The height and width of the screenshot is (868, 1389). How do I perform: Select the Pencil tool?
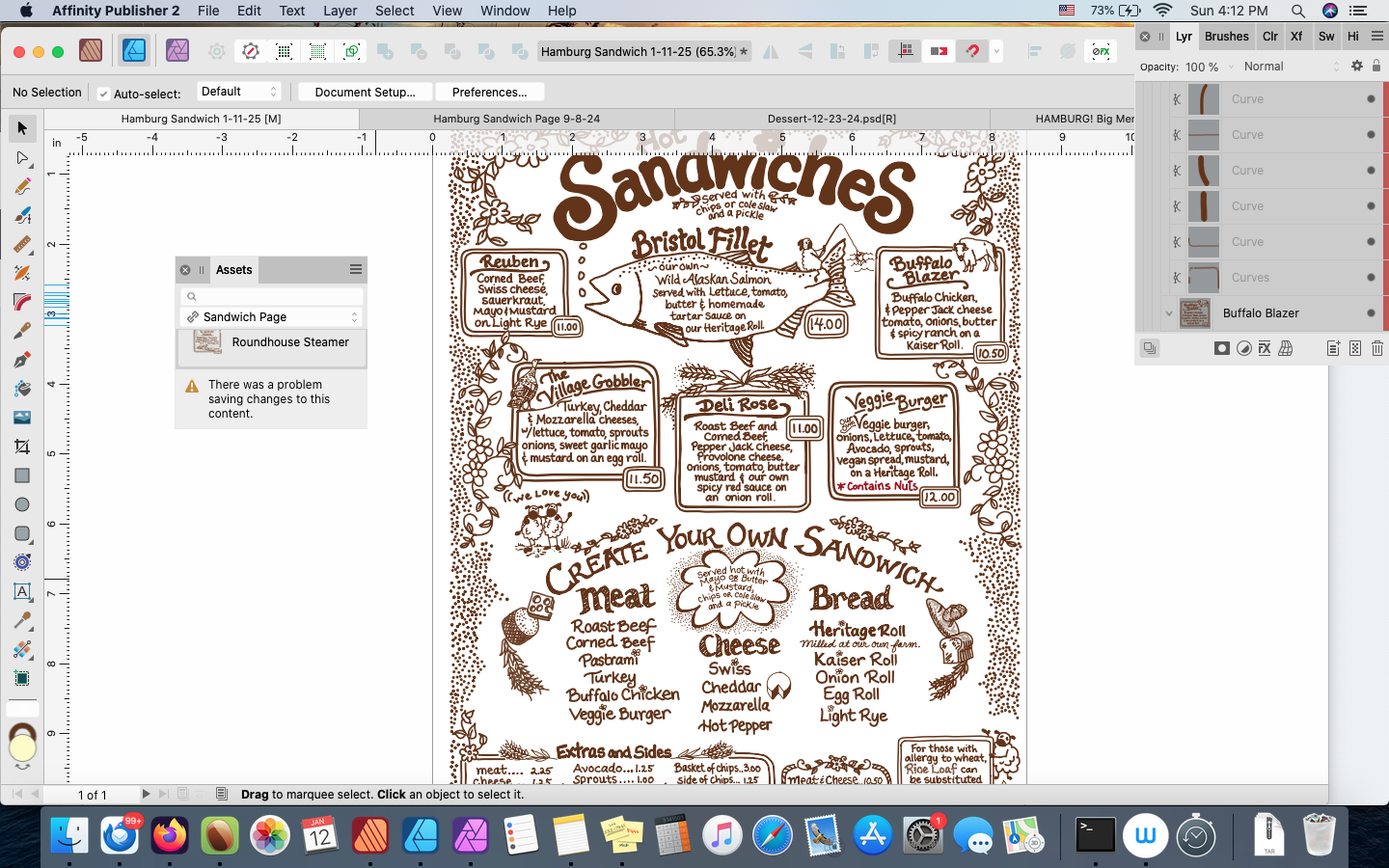22,186
